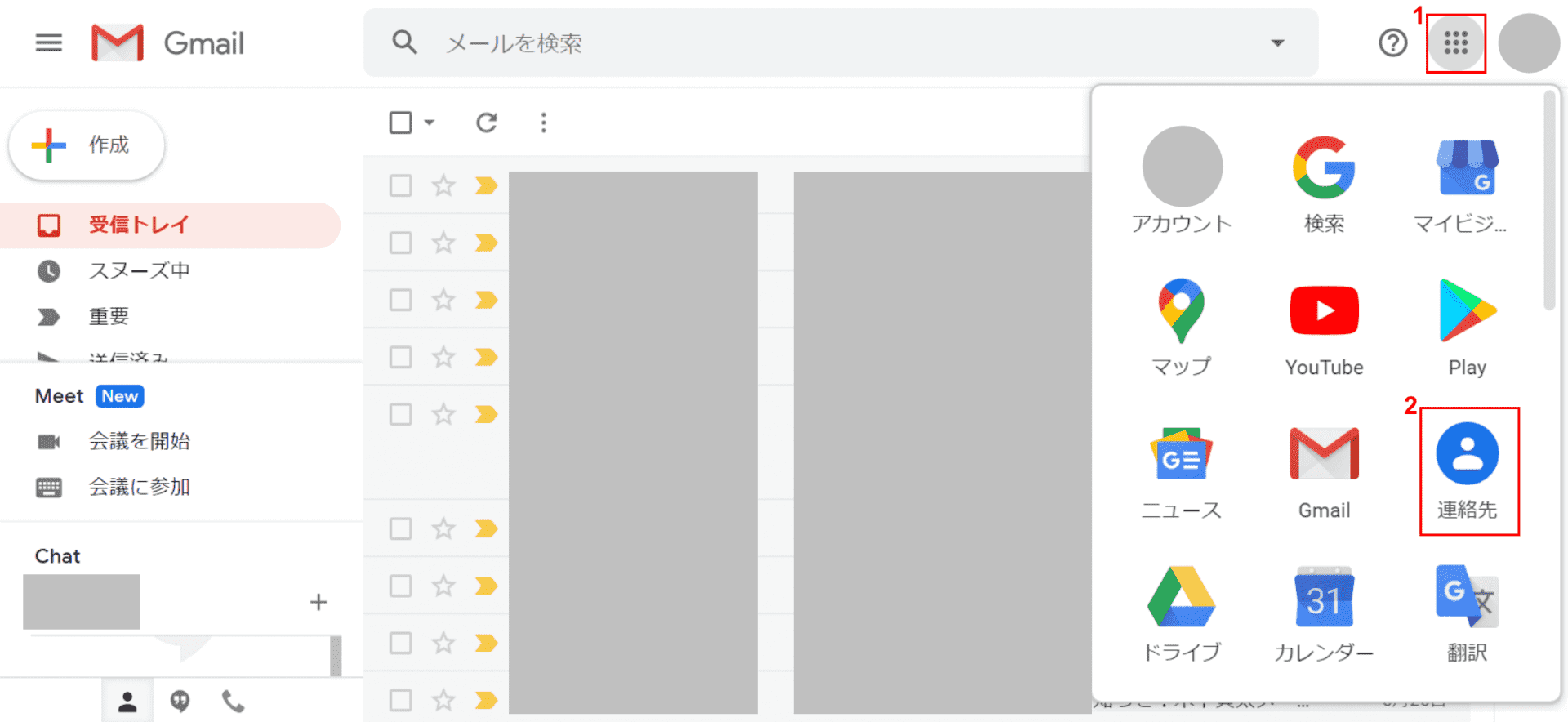Image resolution: width=1568 pixels, height=722 pixels.
Task: Check the fifth email's checkbox
Action: tap(400, 414)
